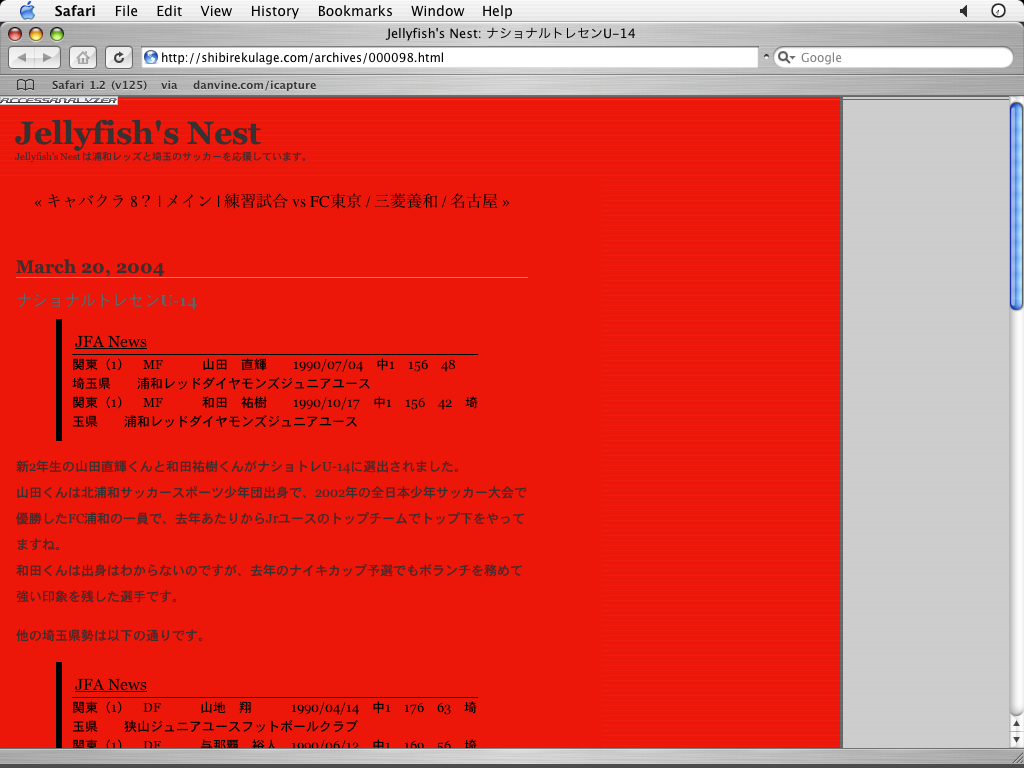Open the Safari menu
Image resolution: width=1024 pixels, height=768 pixels.
click(75, 11)
